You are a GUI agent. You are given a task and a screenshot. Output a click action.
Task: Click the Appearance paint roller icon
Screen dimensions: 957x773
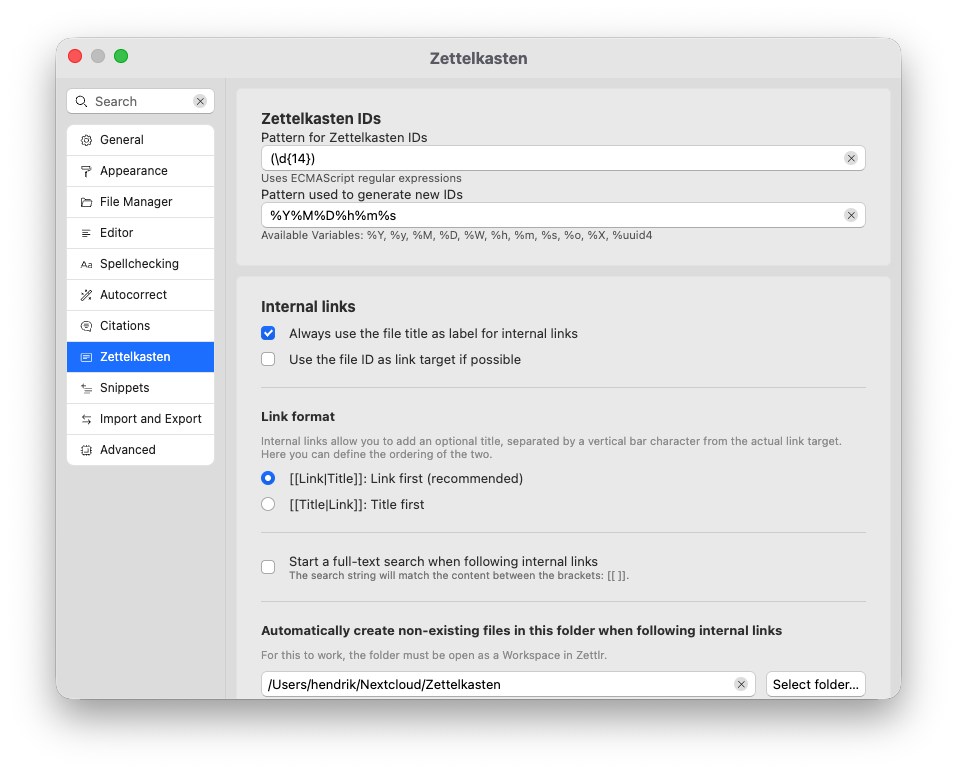click(86, 172)
